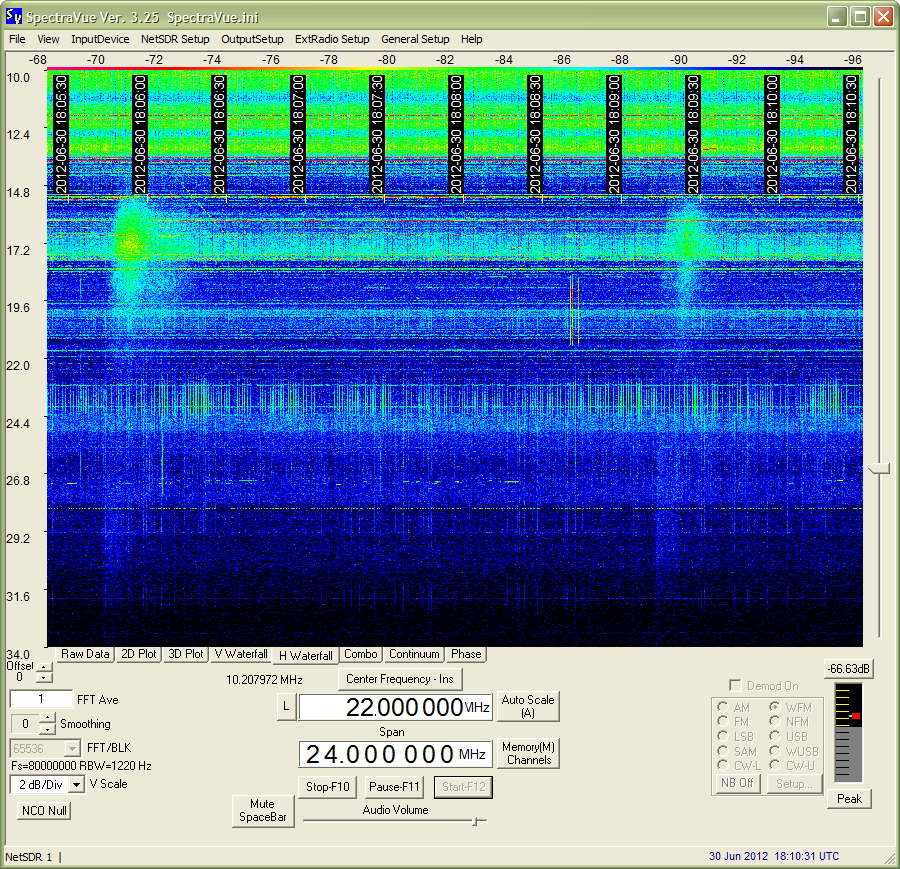900x869 pixels.
Task: Open the File menu
Action: pos(17,39)
